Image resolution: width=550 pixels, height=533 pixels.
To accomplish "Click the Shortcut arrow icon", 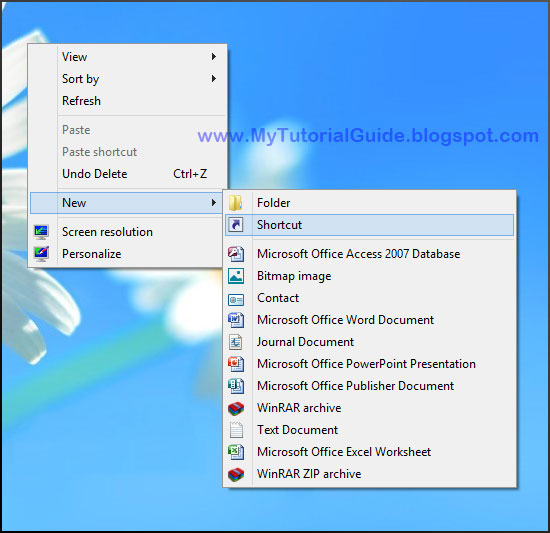I will [x=236, y=225].
